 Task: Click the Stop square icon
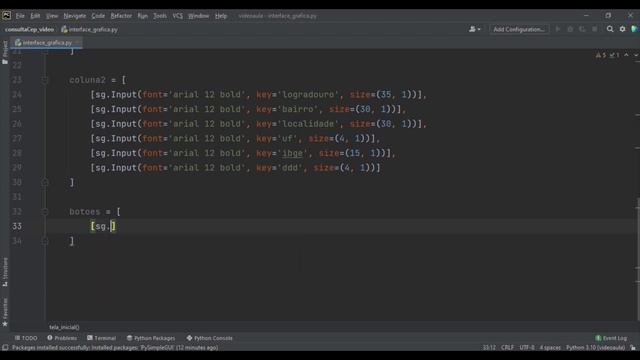point(595,29)
